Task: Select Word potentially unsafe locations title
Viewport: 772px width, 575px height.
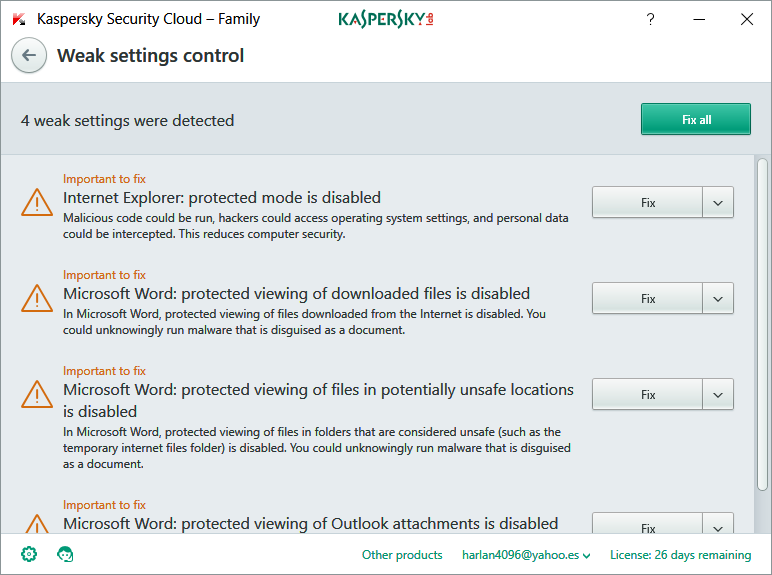Action: coord(318,400)
